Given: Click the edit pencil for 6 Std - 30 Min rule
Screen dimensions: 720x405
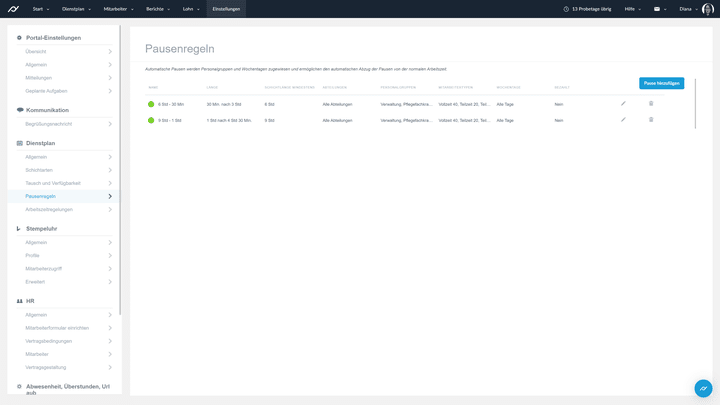Looking at the screenshot, I should click(x=623, y=103).
